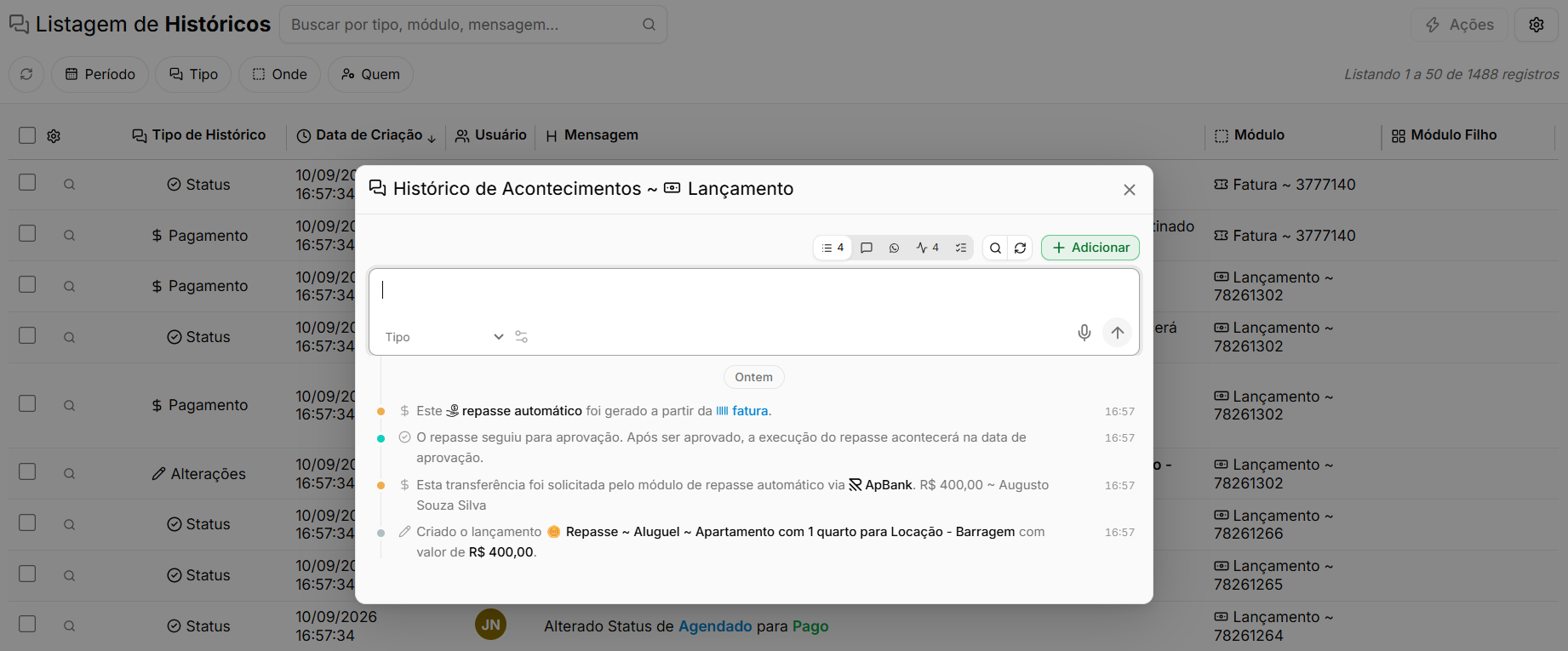Select the row checkbox for Lançamento 78261264
This screenshot has width=1568, height=651.
[27, 624]
